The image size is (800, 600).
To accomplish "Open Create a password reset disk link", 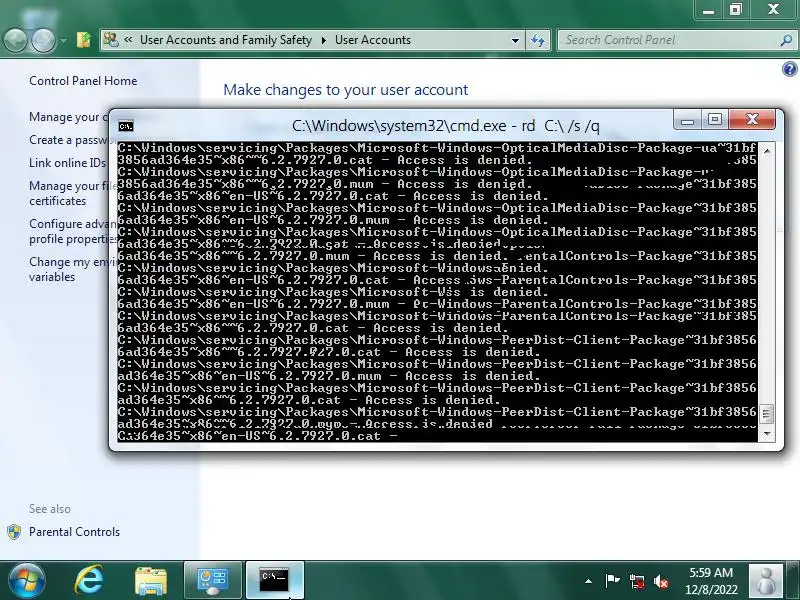I will pyautogui.click(x=68, y=140).
